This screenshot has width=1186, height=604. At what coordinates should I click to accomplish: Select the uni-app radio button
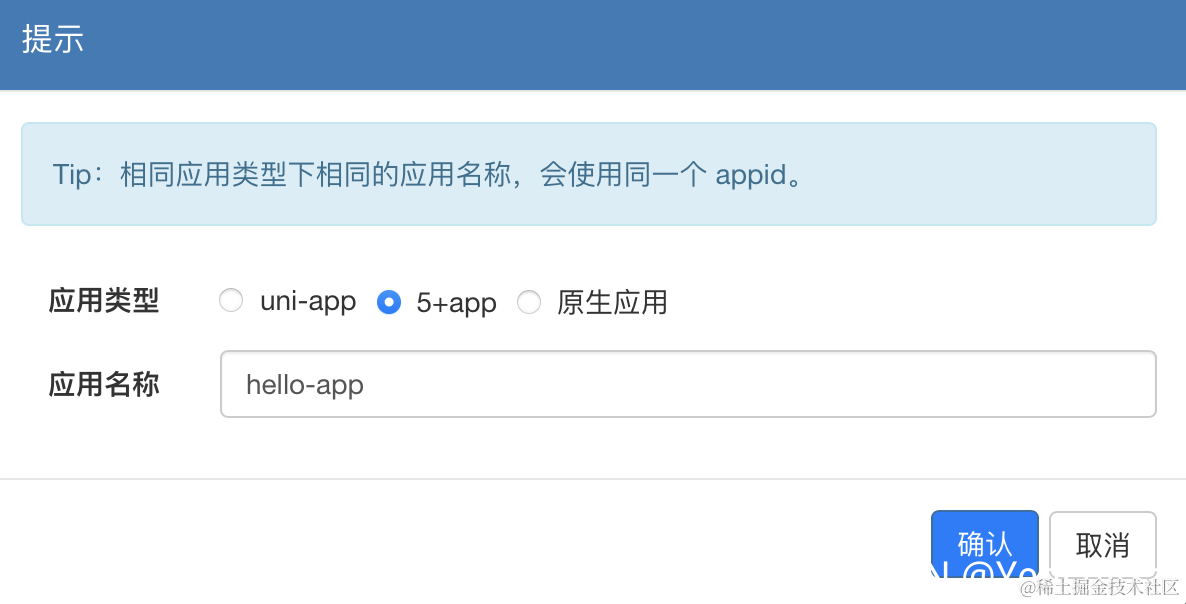tap(231, 301)
